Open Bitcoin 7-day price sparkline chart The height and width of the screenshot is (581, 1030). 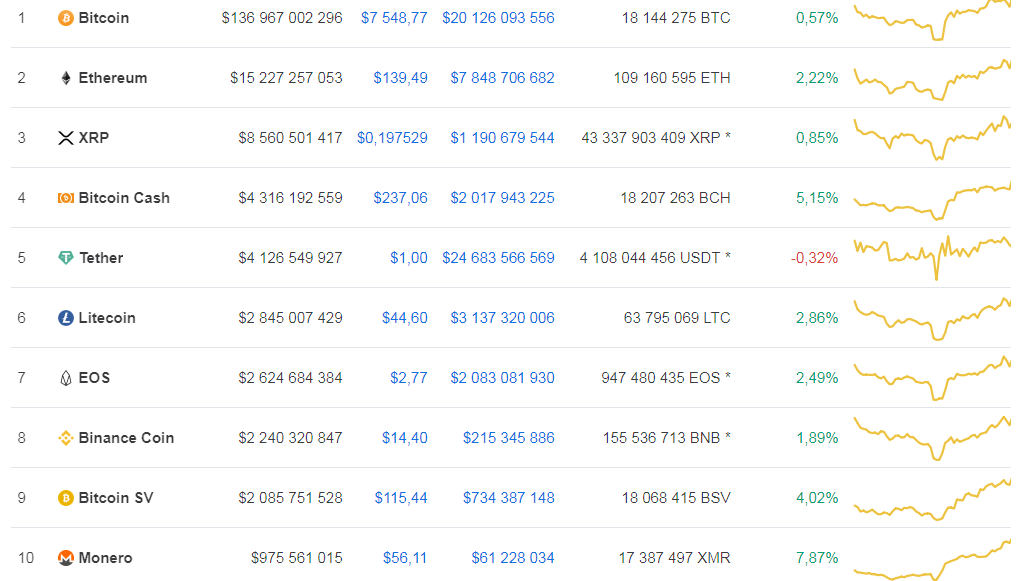(x=932, y=20)
